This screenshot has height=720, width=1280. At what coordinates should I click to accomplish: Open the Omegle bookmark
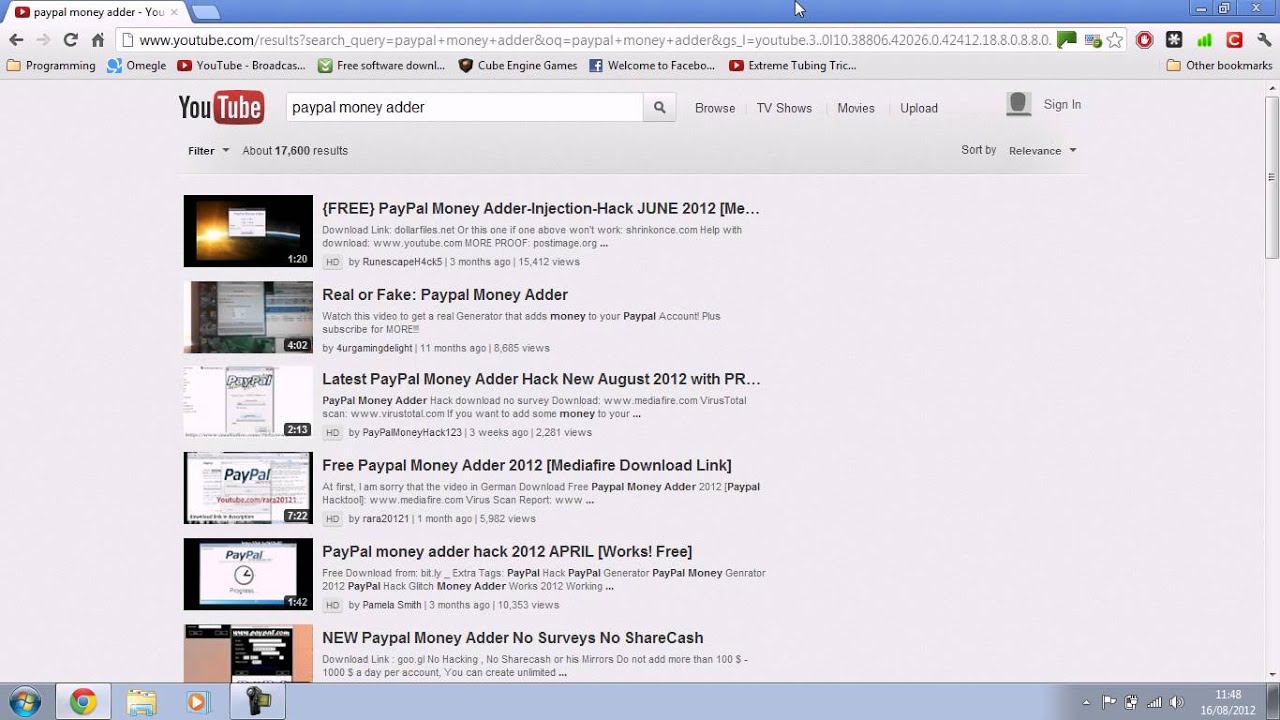click(x=137, y=65)
